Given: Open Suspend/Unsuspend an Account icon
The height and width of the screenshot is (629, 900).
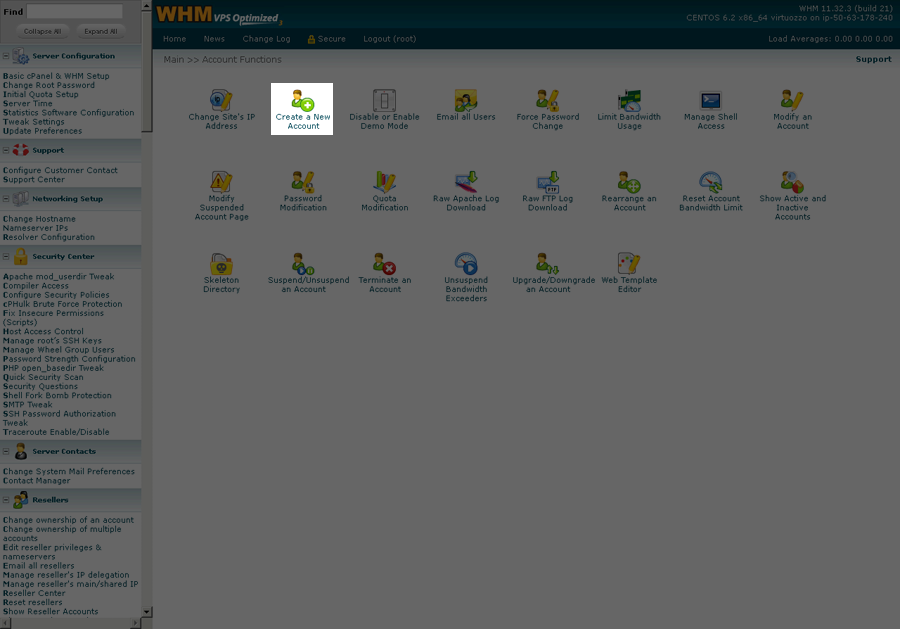Looking at the screenshot, I should pyautogui.click(x=302, y=263).
